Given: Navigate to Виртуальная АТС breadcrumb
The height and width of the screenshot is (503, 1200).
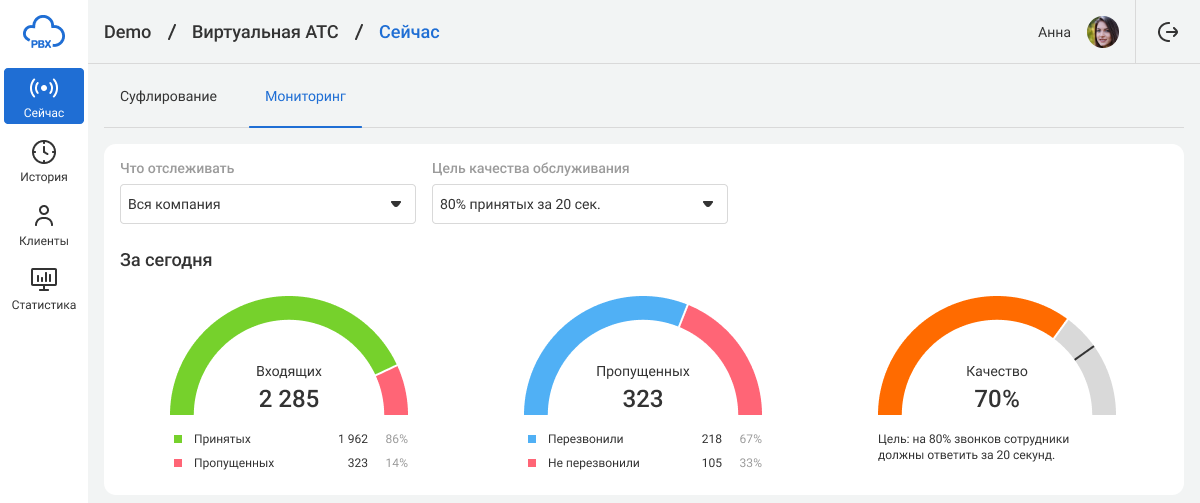Looking at the screenshot, I should [265, 32].
